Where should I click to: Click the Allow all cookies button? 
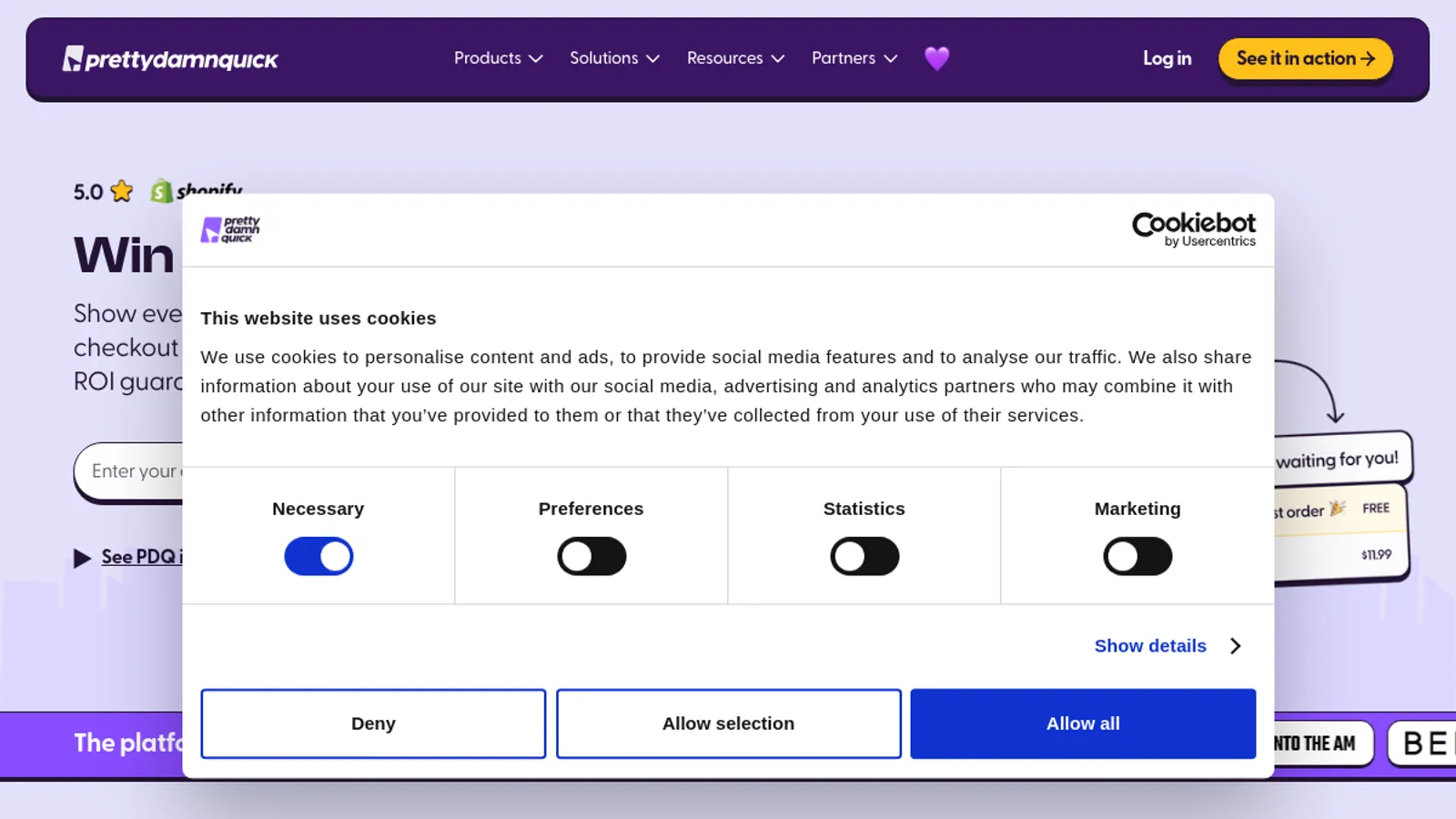(1083, 723)
